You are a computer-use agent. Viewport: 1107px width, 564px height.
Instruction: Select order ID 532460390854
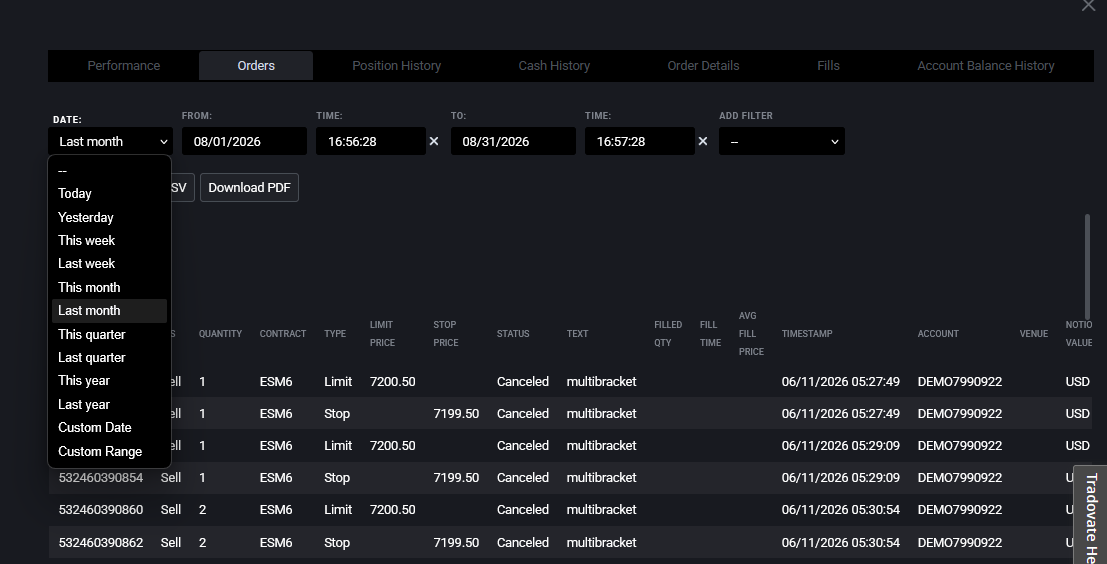pyautogui.click(x=100, y=478)
